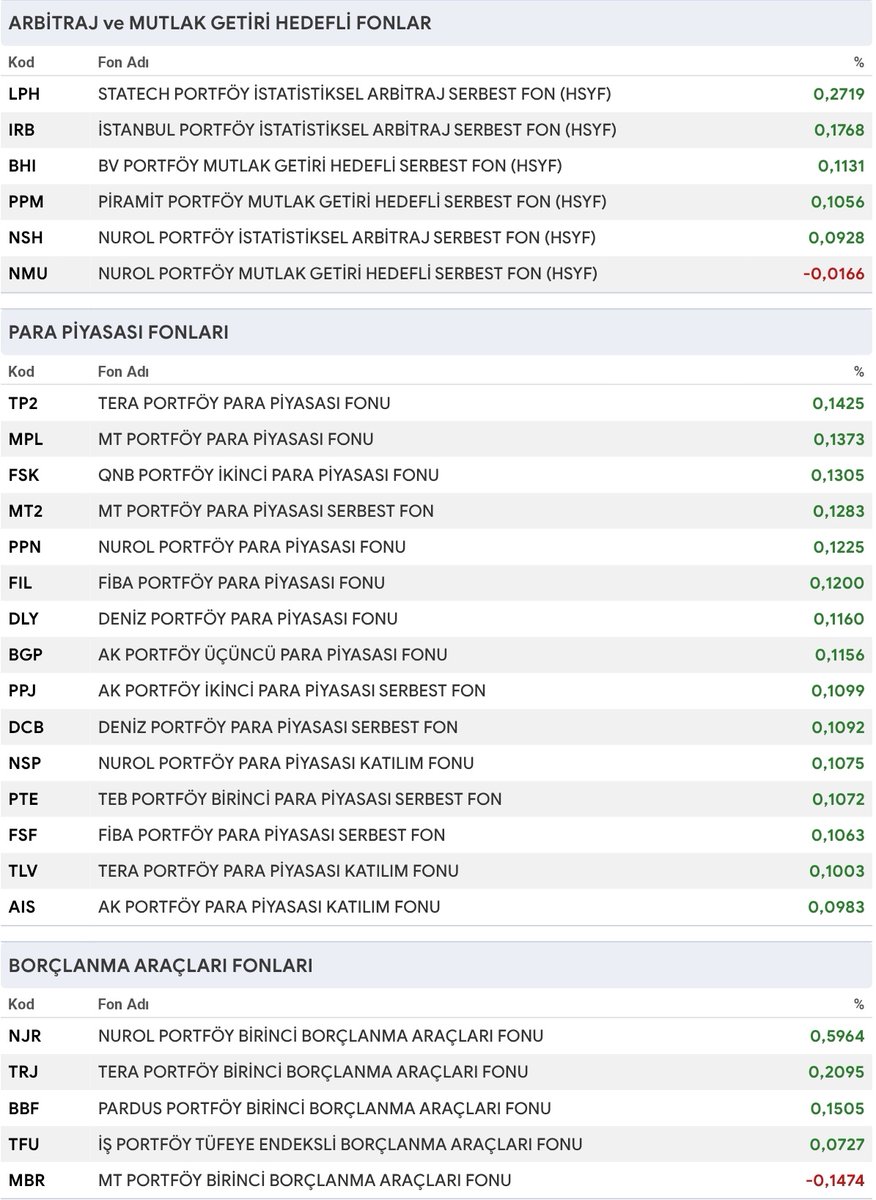Image resolution: width=876 pixels, height=1200 pixels.
Task: Click the 0,1099 return value
Action: pos(839,691)
